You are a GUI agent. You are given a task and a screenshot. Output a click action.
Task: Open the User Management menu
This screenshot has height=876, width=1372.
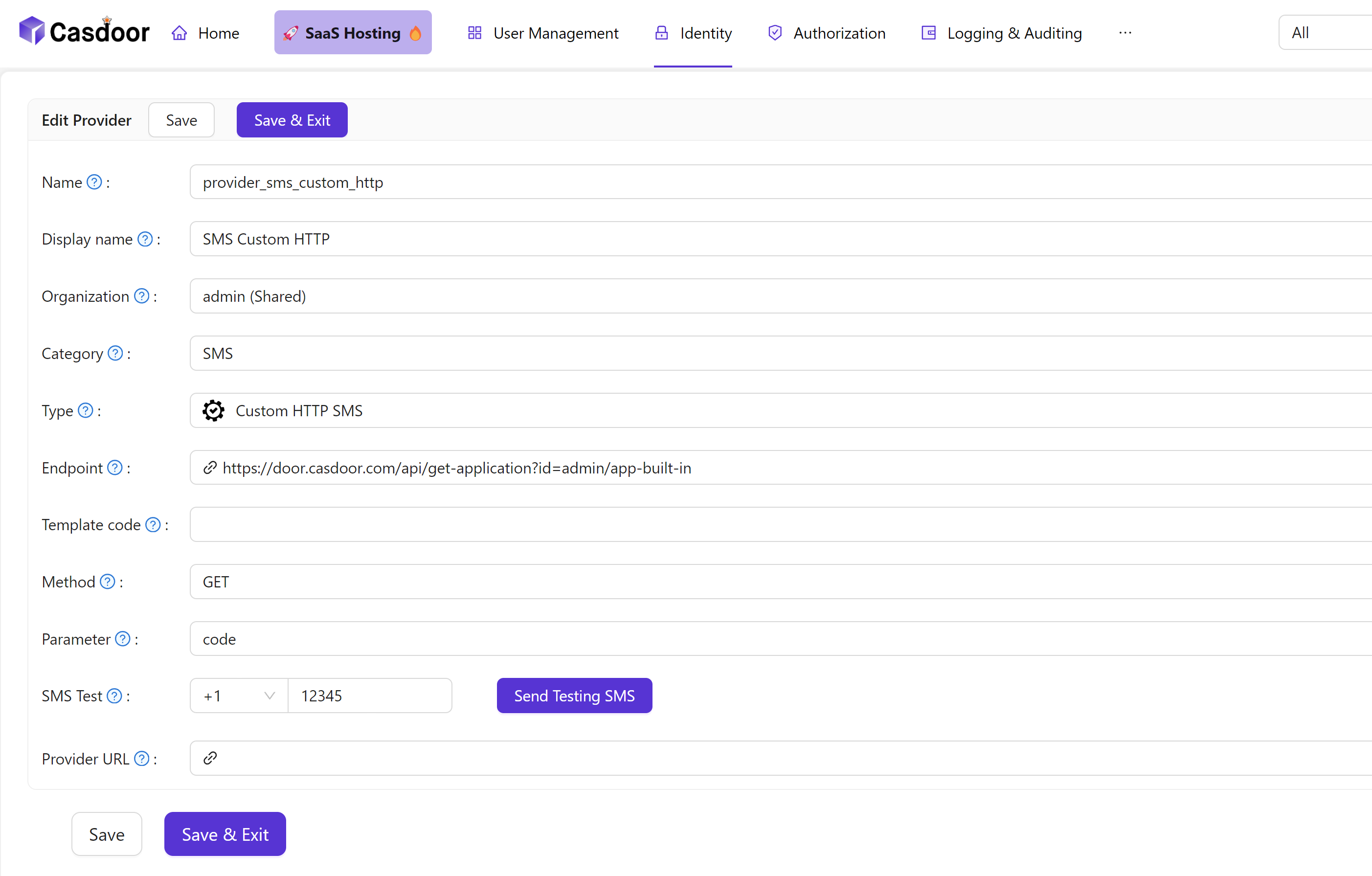pyautogui.click(x=543, y=33)
